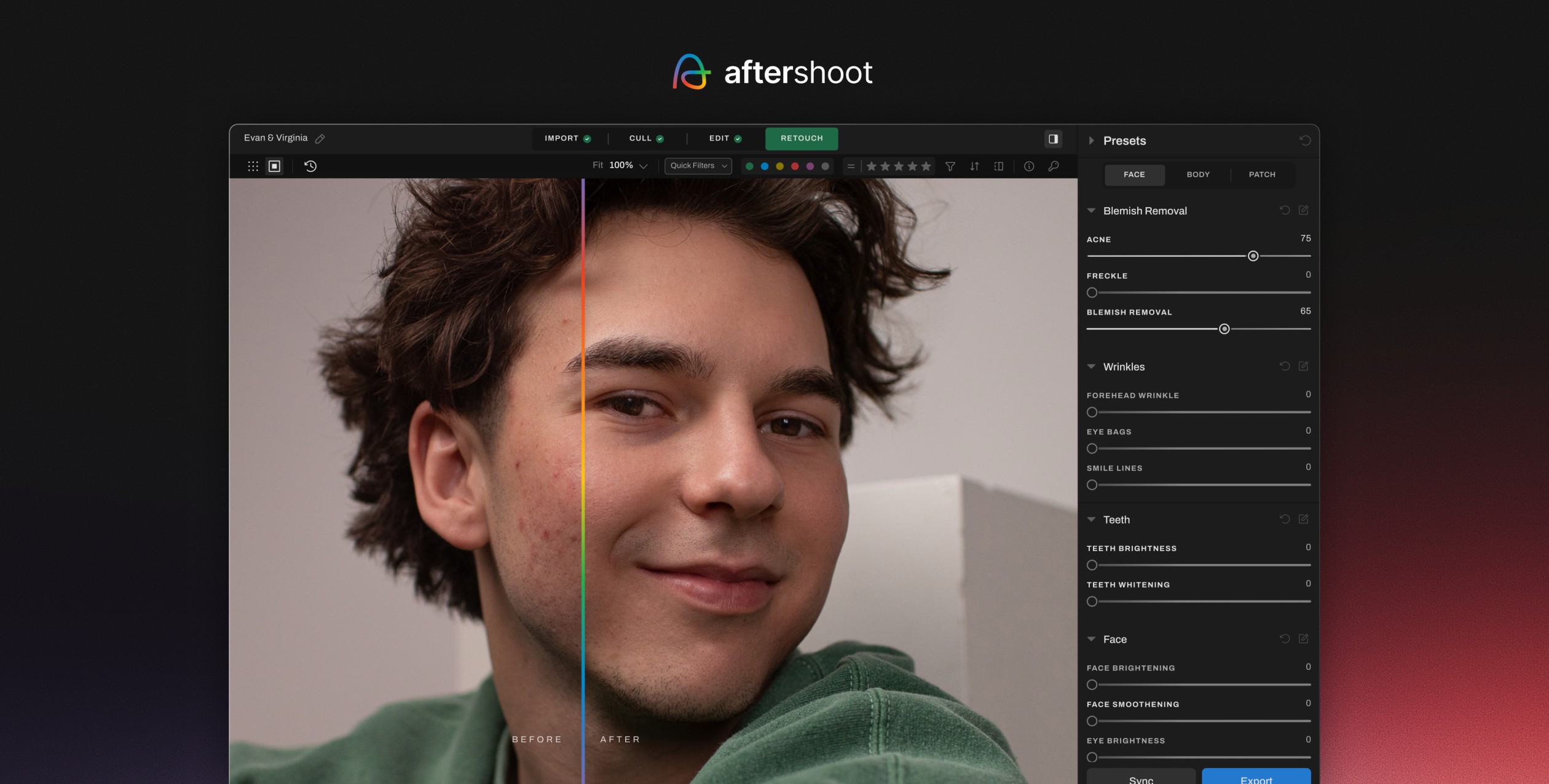The width and height of the screenshot is (1549, 784).
Task: Click the Export button
Action: coord(1256,777)
